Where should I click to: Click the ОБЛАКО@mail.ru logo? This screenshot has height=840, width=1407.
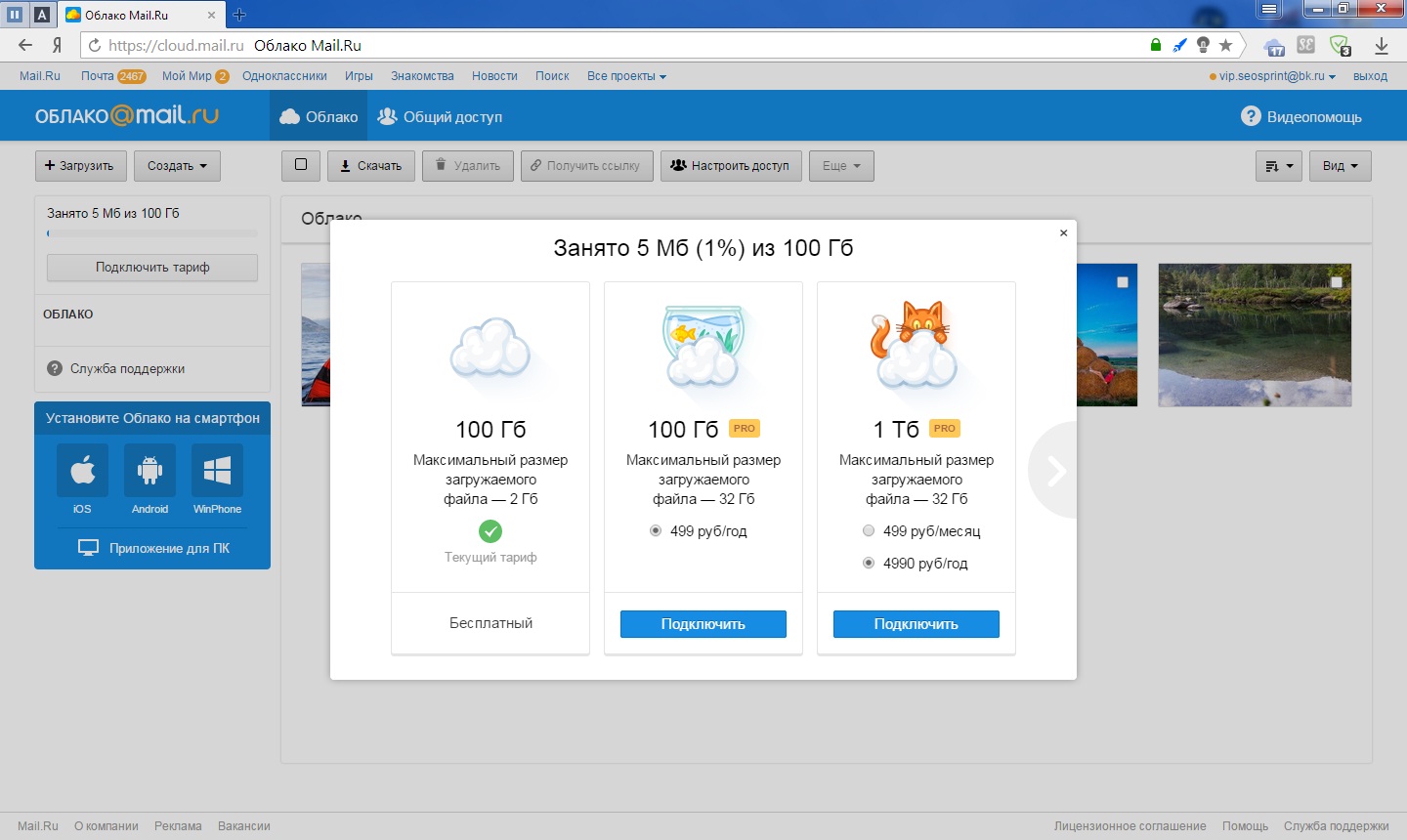(x=127, y=115)
